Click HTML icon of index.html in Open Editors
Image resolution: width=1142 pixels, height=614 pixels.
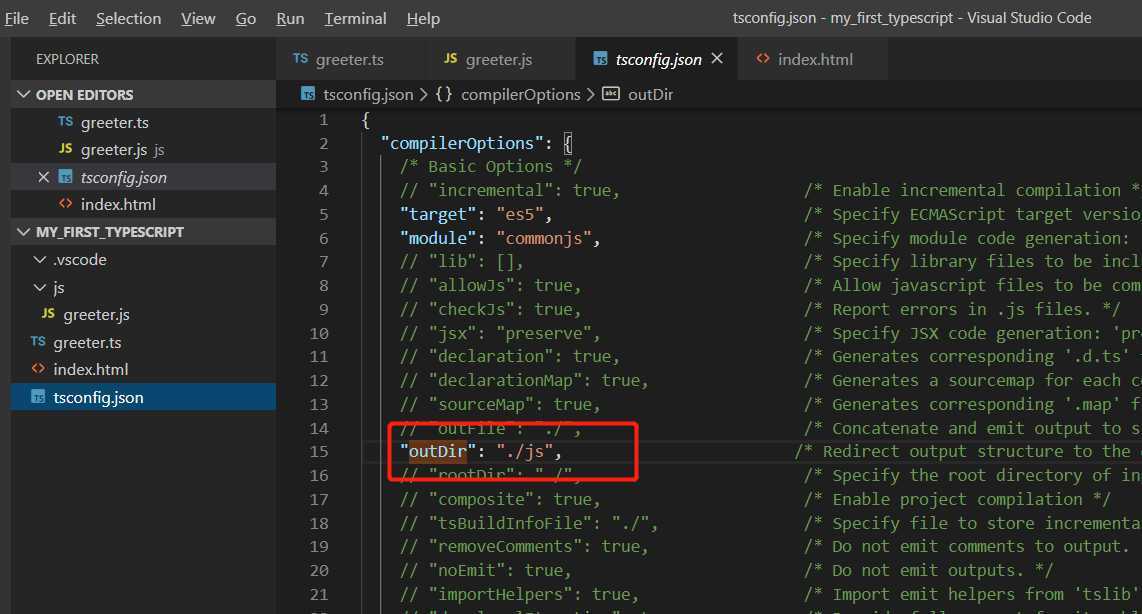click(66, 204)
